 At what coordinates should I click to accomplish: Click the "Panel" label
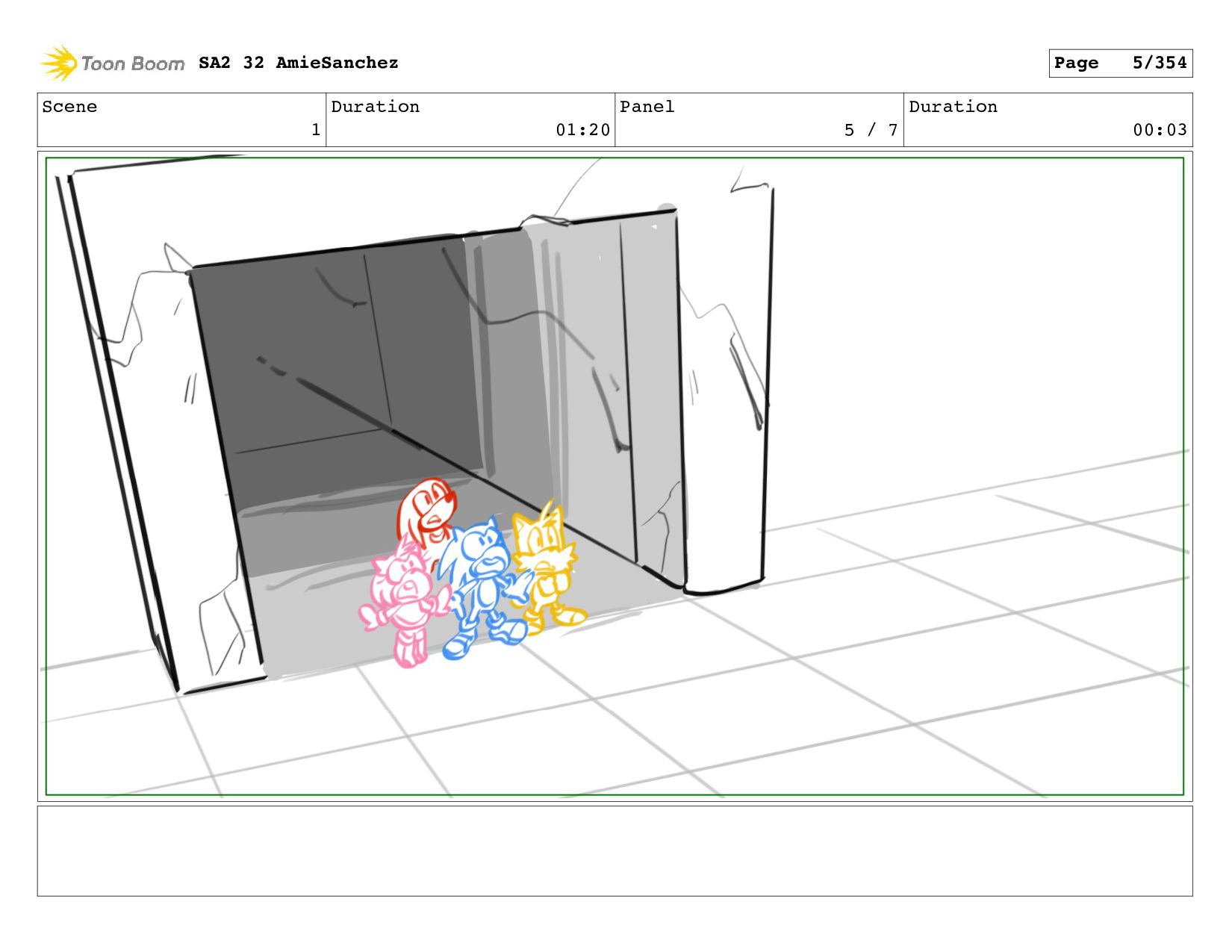coord(647,107)
